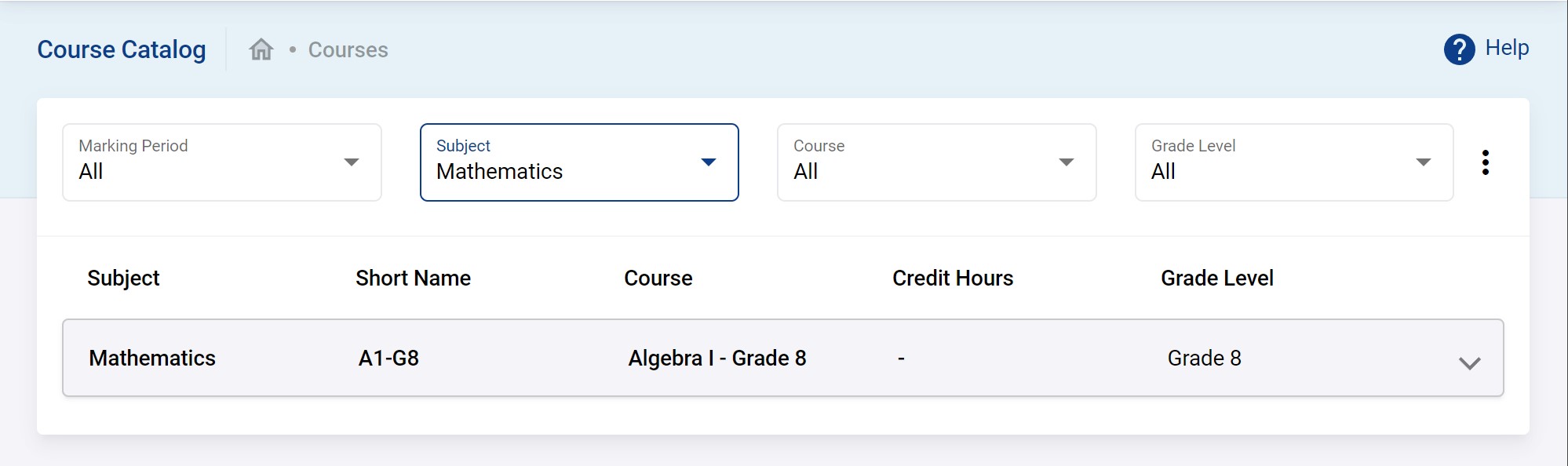This screenshot has height=466, width=1568.
Task: Click the Courses breadcrumb link
Action: pos(348,50)
